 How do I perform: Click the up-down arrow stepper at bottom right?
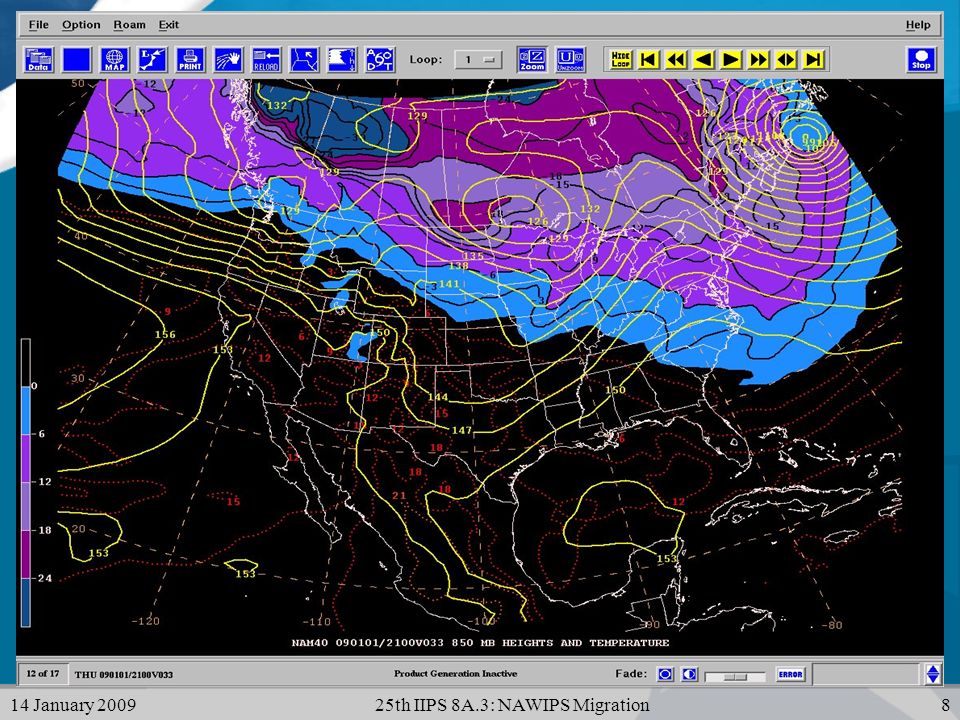click(932, 675)
